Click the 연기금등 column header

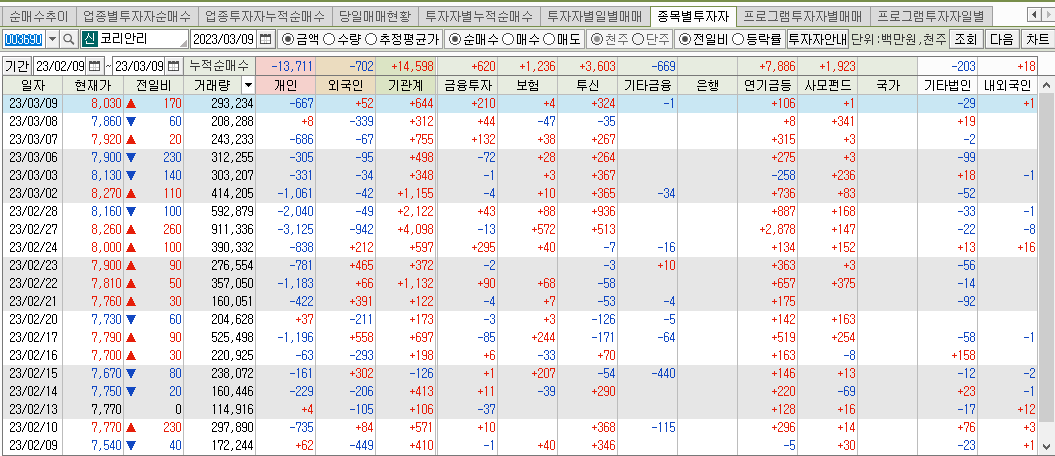coord(767,86)
